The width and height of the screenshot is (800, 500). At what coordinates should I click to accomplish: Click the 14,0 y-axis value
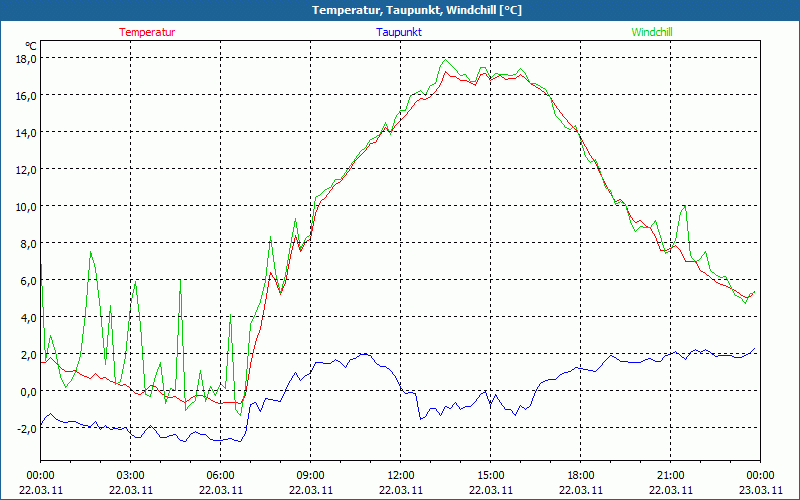click(x=27, y=132)
